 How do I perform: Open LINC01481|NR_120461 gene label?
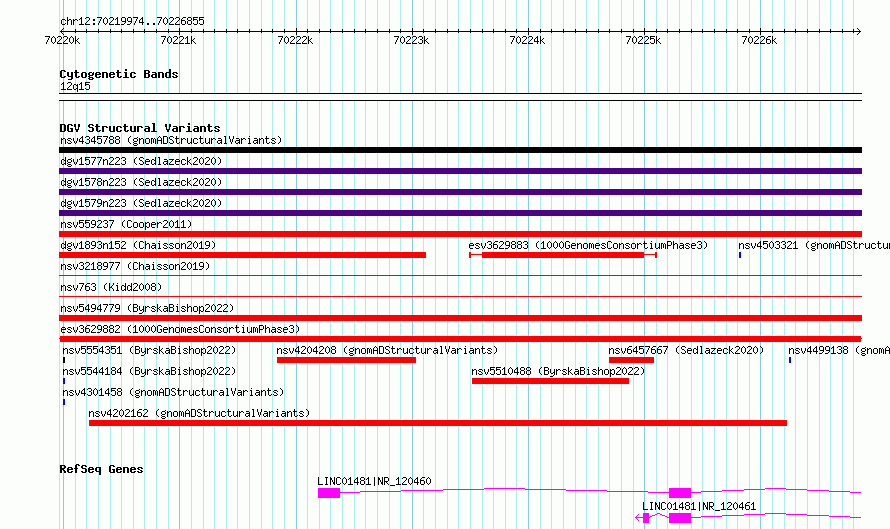tap(699, 506)
